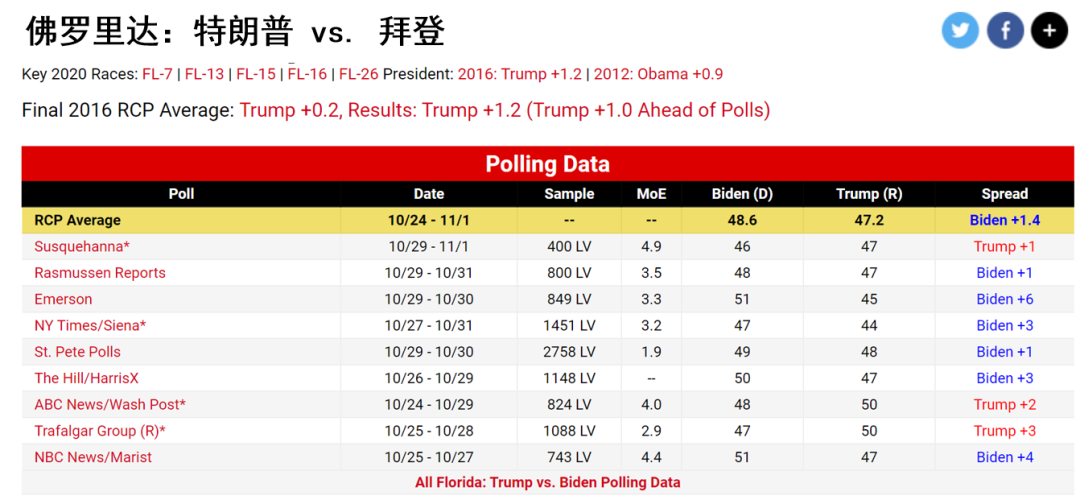Open the FL-7 race link

(x=158, y=74)
